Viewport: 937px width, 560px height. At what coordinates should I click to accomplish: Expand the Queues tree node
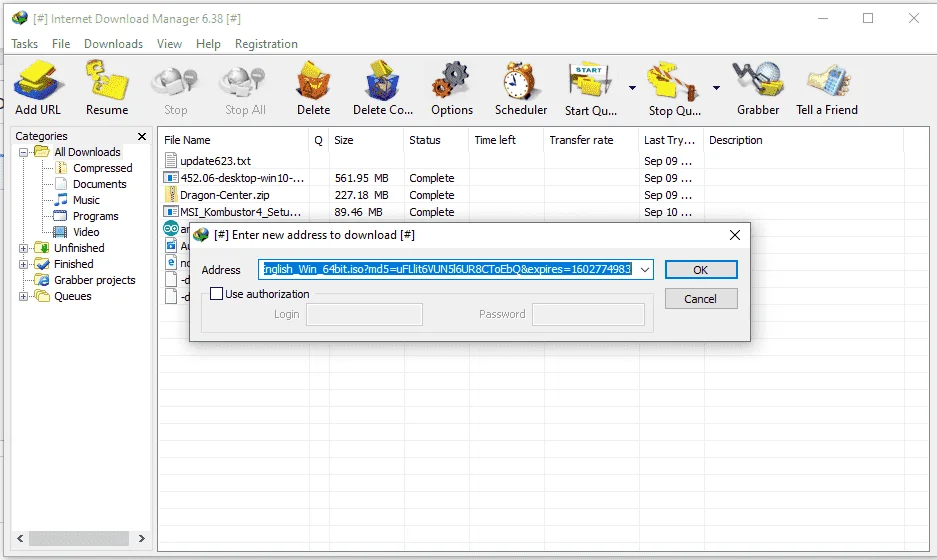pyautogui.click(x=23, y=296)
